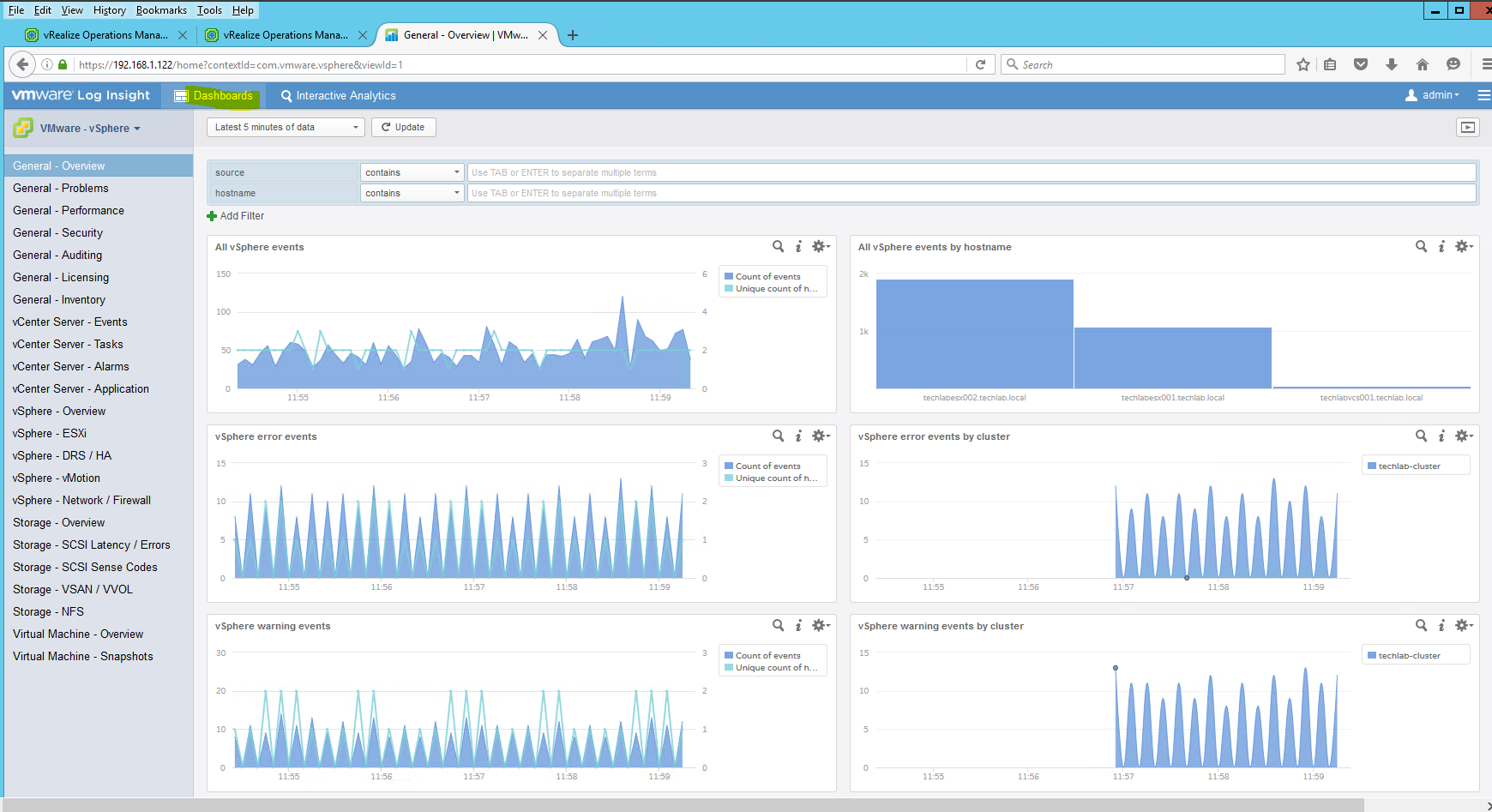This screenshot has width=1492, height=812.
Task: Click the Firefox search box
Action: coord(1143,64)
